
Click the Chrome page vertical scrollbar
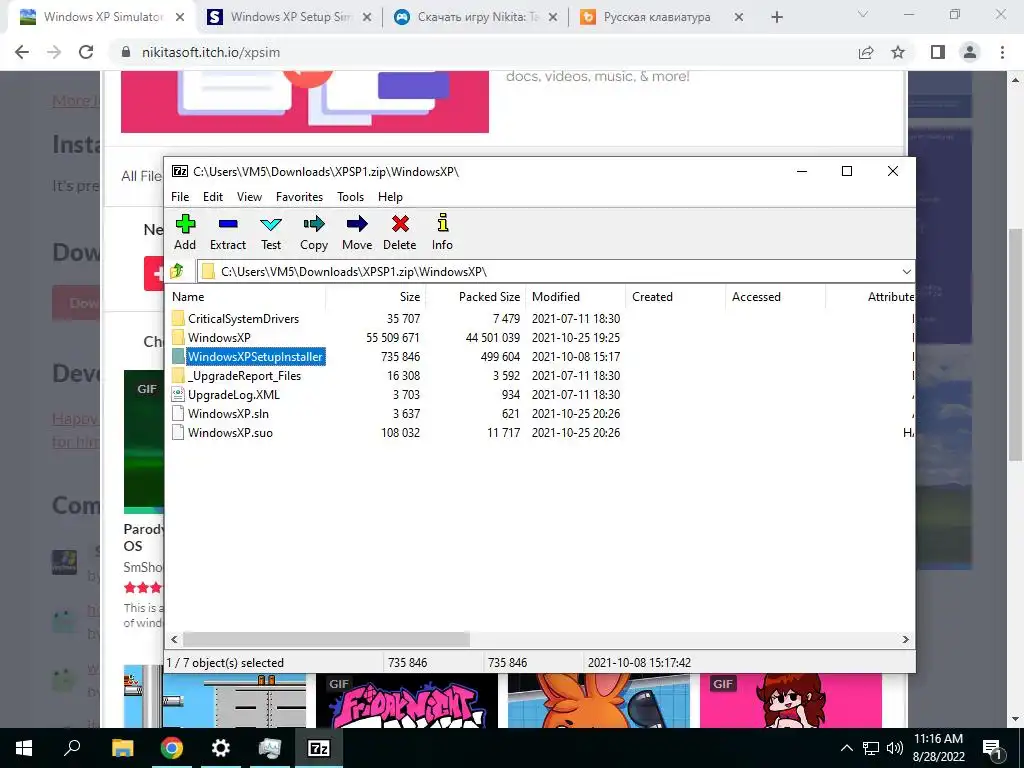tap(1016, 345)
